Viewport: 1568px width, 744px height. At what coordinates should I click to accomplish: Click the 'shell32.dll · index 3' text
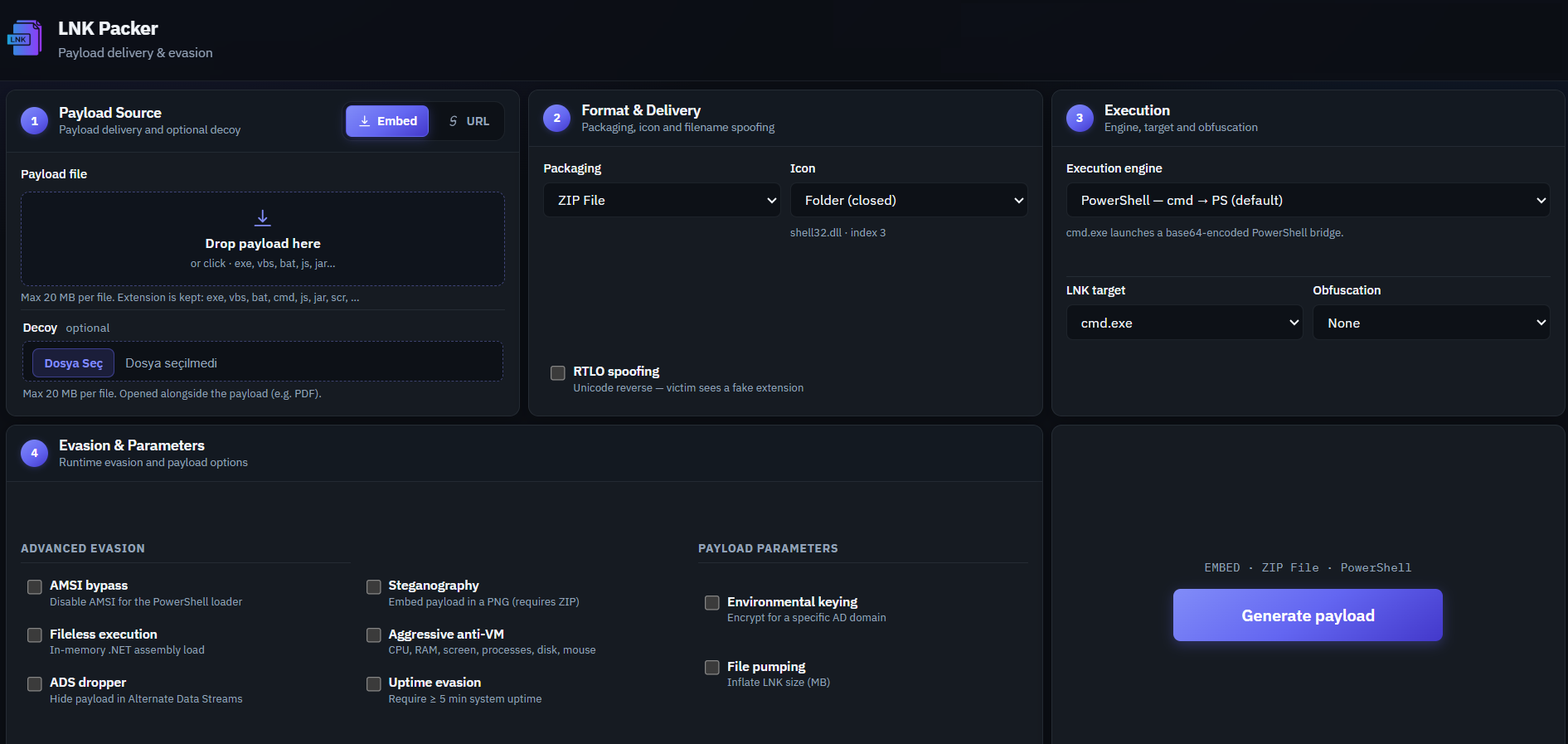(x=837, y=233)
